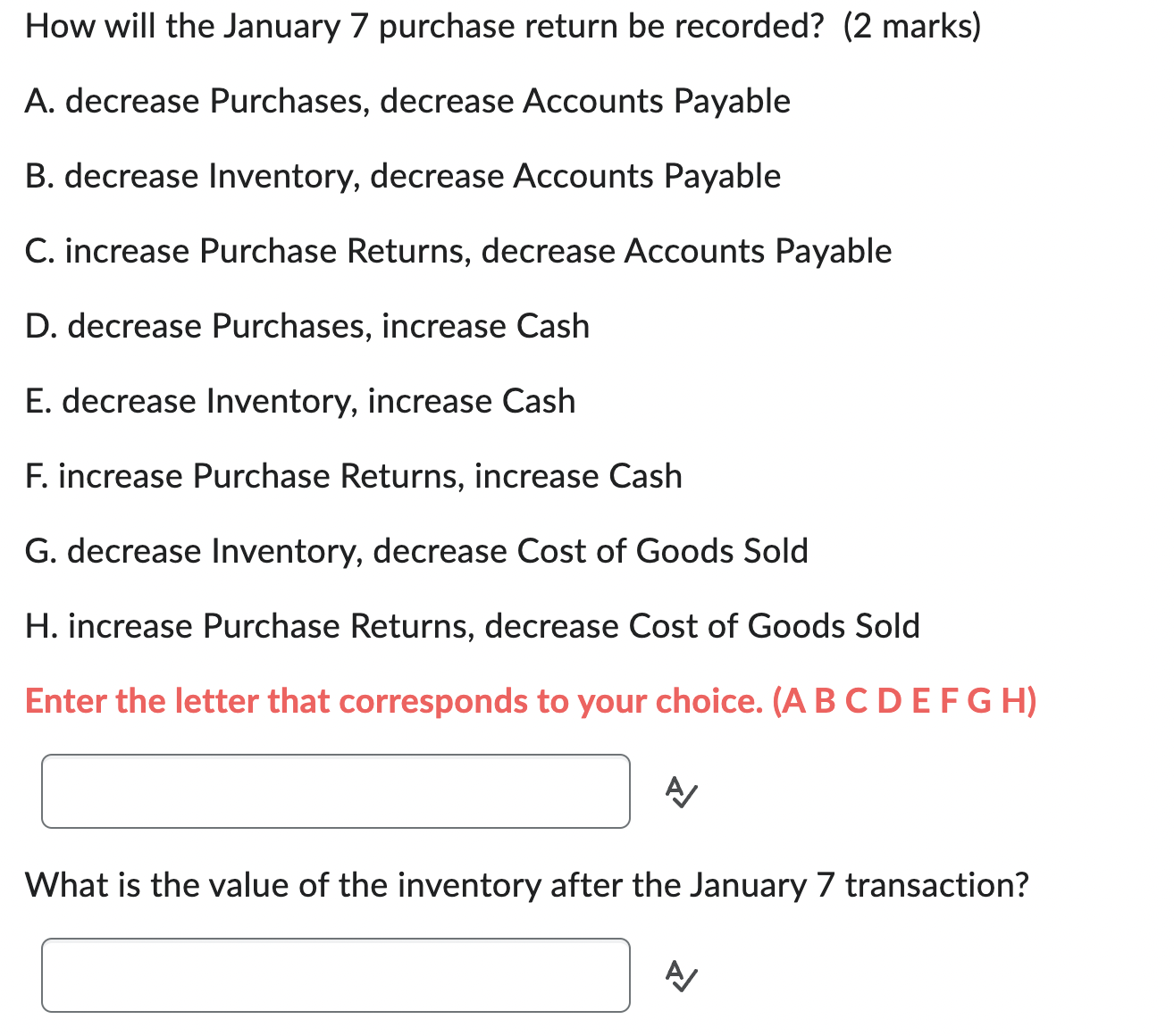Select option C increasing Purchase Returns
The image size is (1174, 1036).
coord(457,251)
